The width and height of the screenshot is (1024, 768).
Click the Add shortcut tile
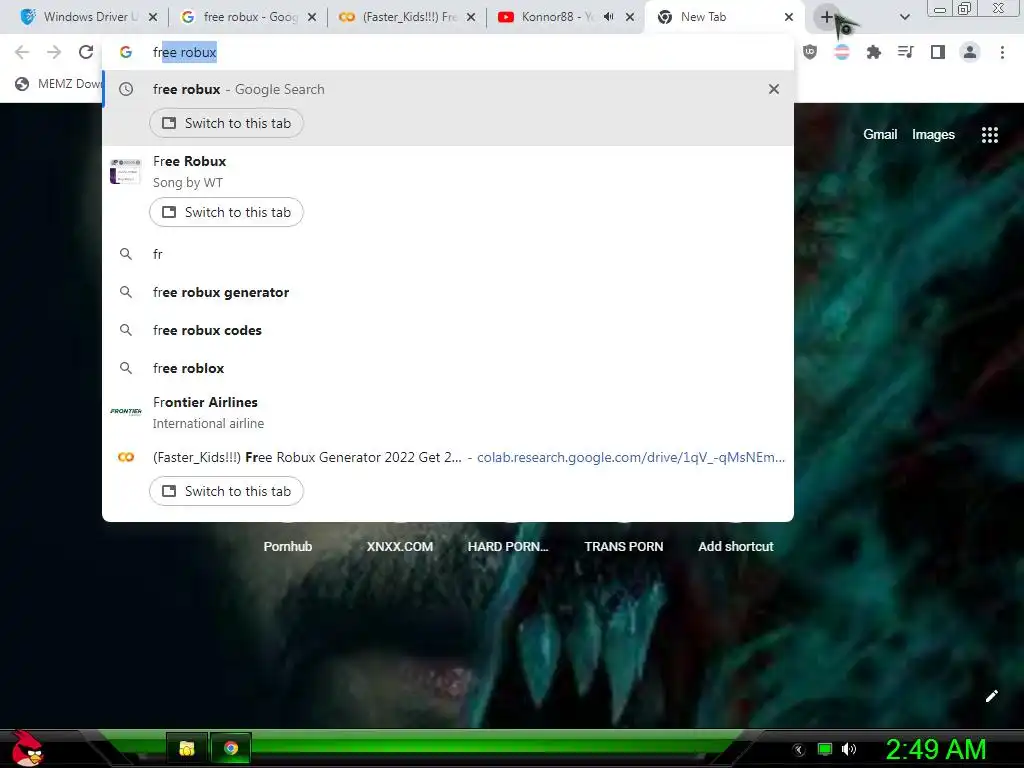coord(735,546)
